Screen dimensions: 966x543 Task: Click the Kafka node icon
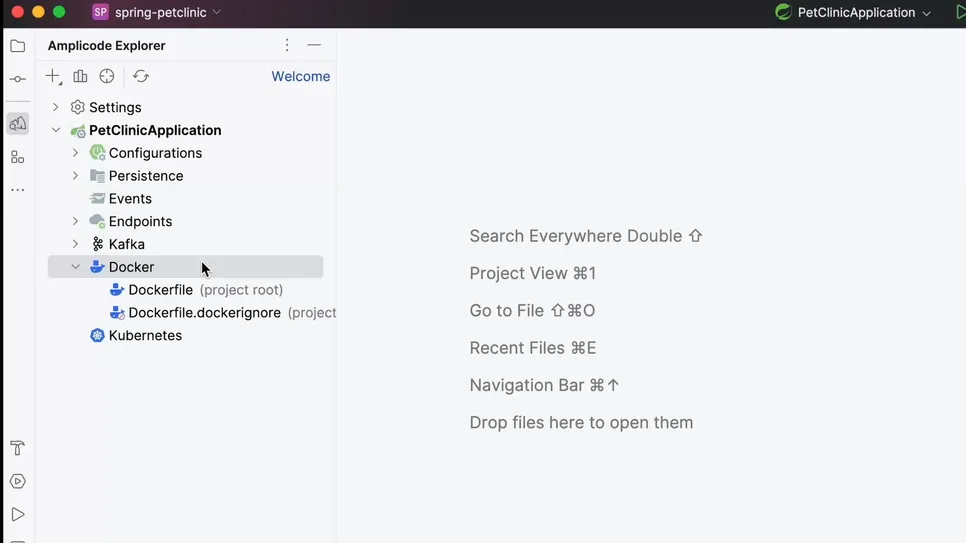point(97,244)
